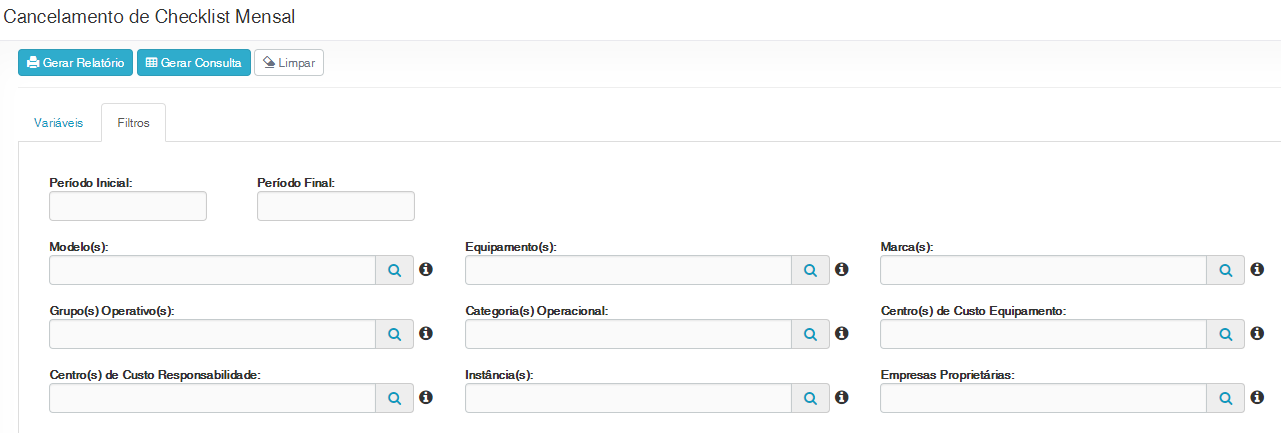Click the info icon next to Modelo(s)

pos(426,269)
